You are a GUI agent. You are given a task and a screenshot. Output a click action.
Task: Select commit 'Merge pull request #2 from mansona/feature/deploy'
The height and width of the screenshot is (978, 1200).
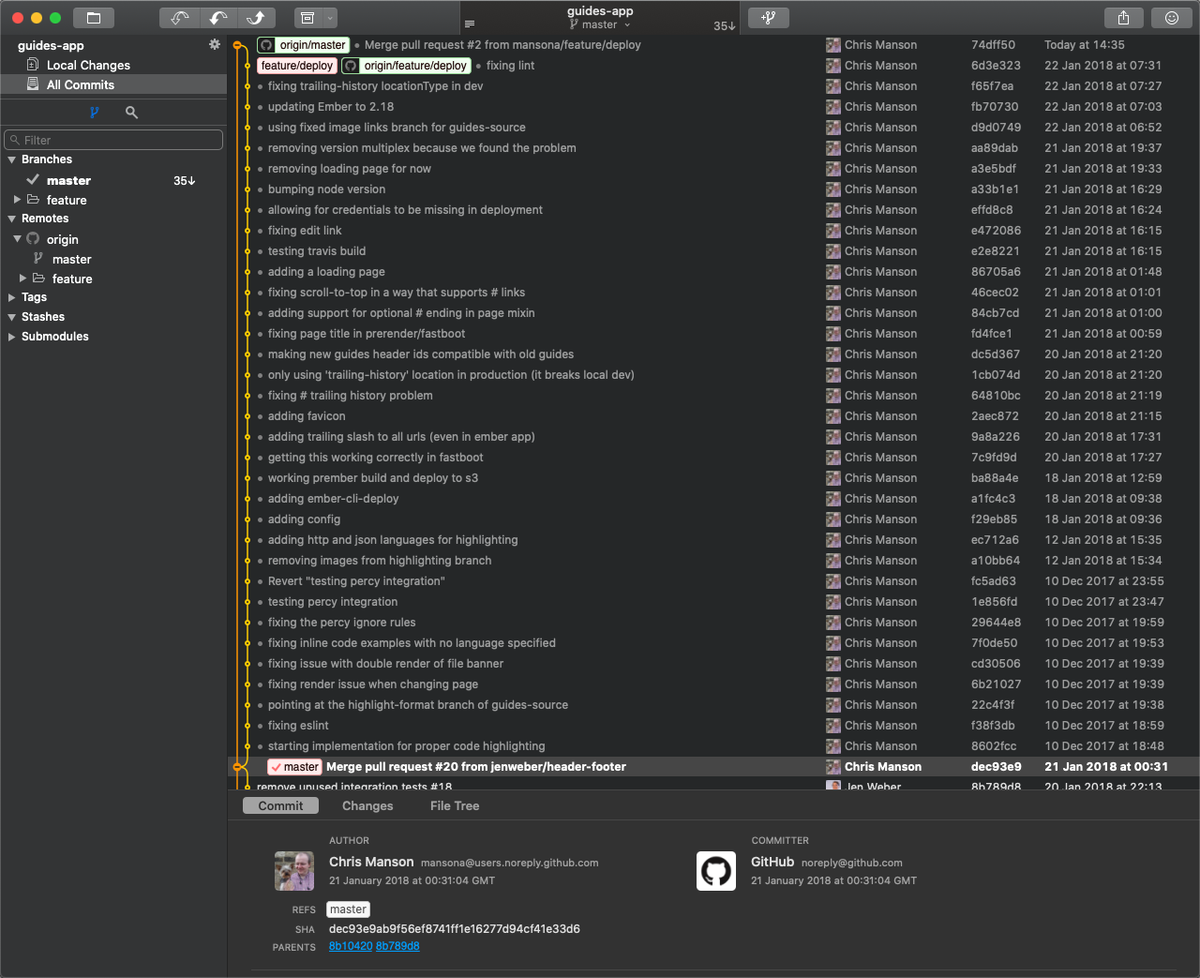tap(503, 45)
